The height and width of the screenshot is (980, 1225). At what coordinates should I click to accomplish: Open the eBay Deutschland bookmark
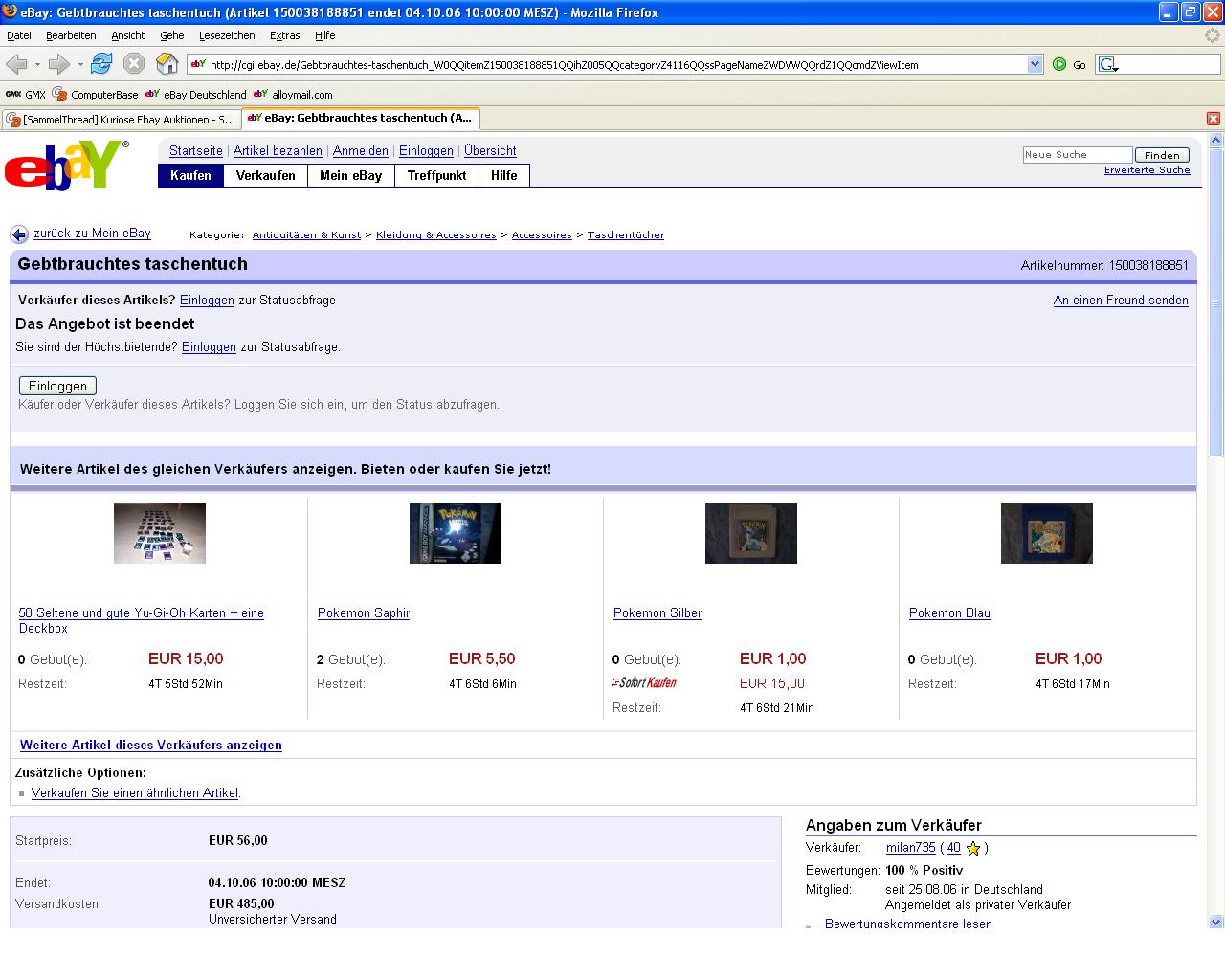[x=196, y=95]
